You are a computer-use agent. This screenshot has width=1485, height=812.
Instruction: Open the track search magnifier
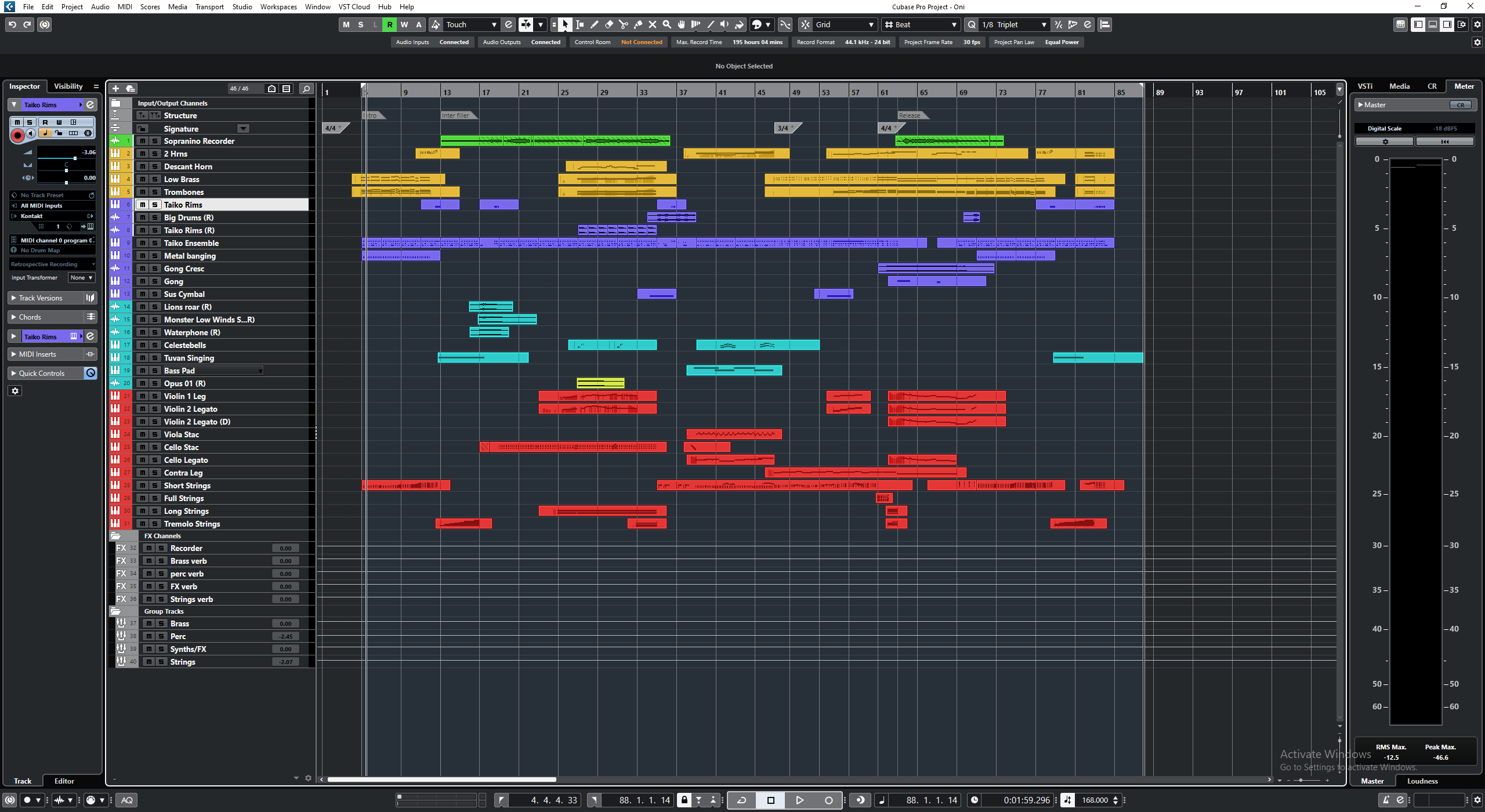[x=306, y=88]
